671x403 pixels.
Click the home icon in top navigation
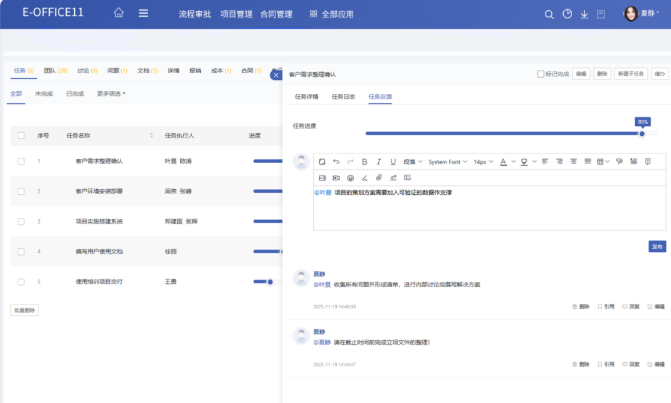(120, 14)
